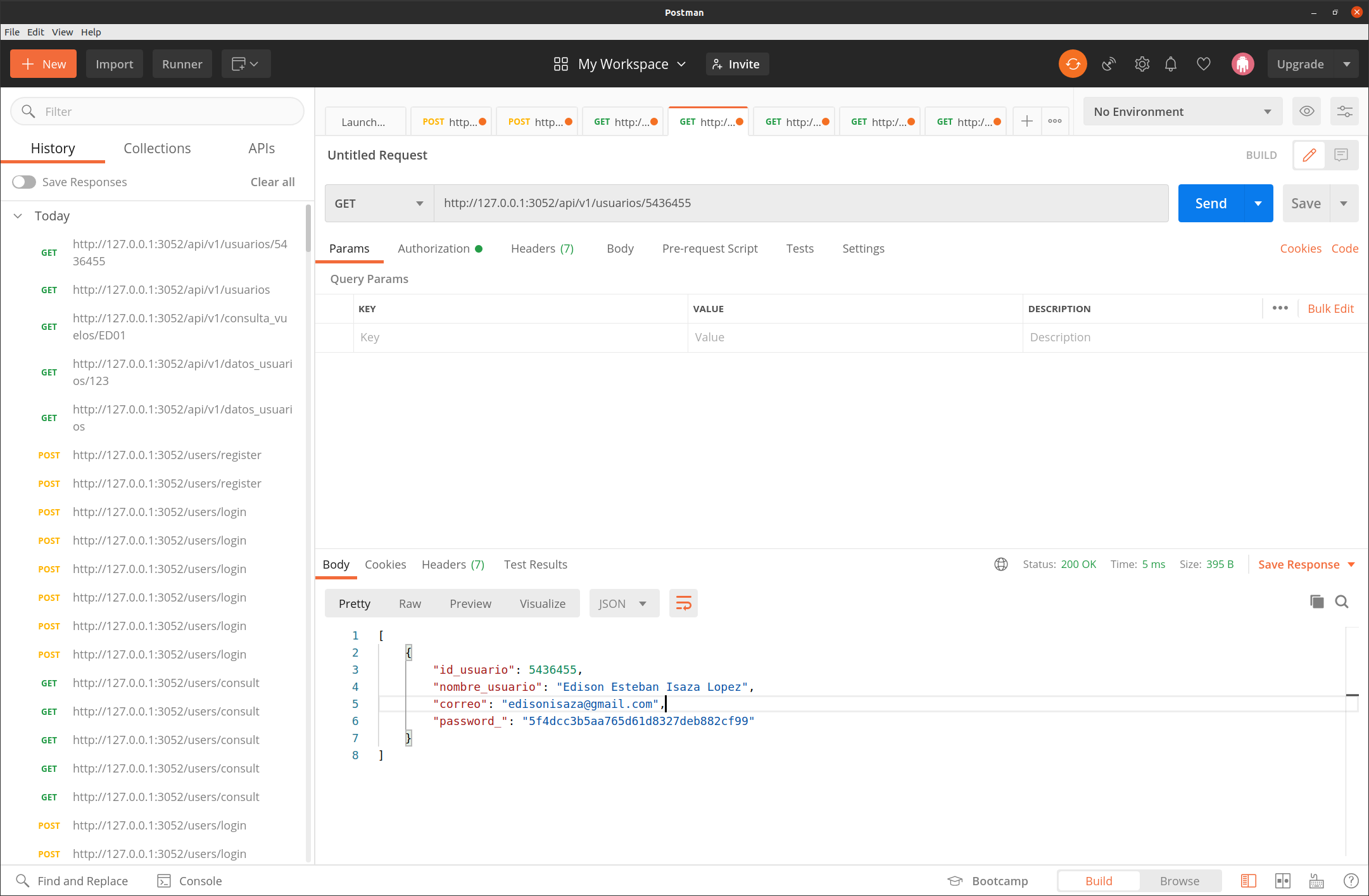Select Preview response view
Viewport: 1369px width, 896px height.
(470, 603)
